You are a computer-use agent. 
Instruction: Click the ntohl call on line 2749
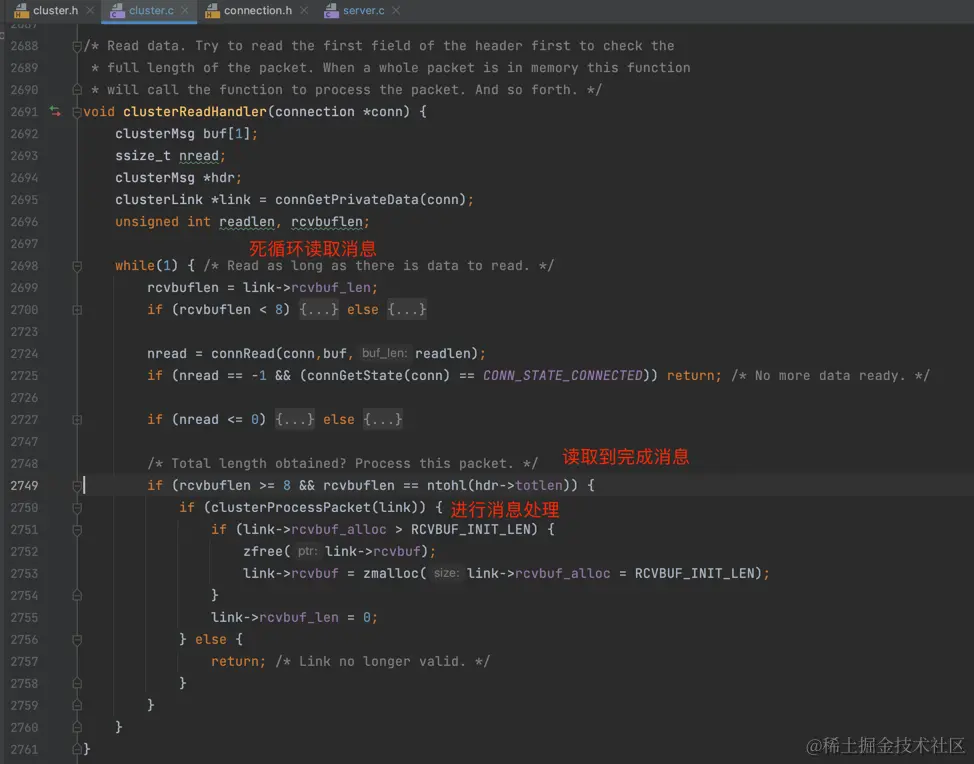pyautogui.click(x=447, y=486)
